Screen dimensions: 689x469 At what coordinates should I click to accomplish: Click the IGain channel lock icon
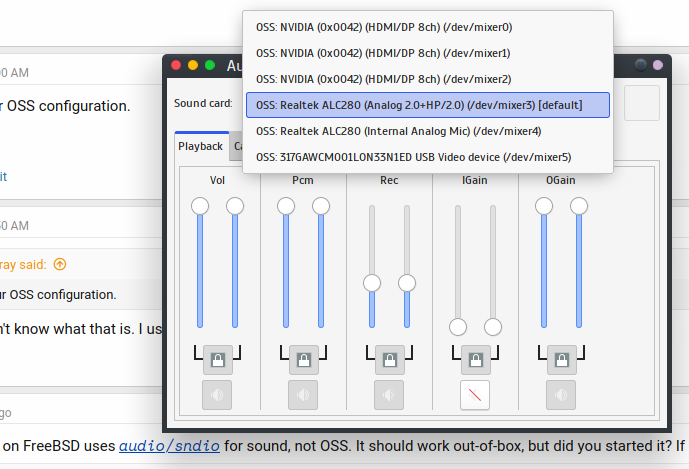coord(475,358)
